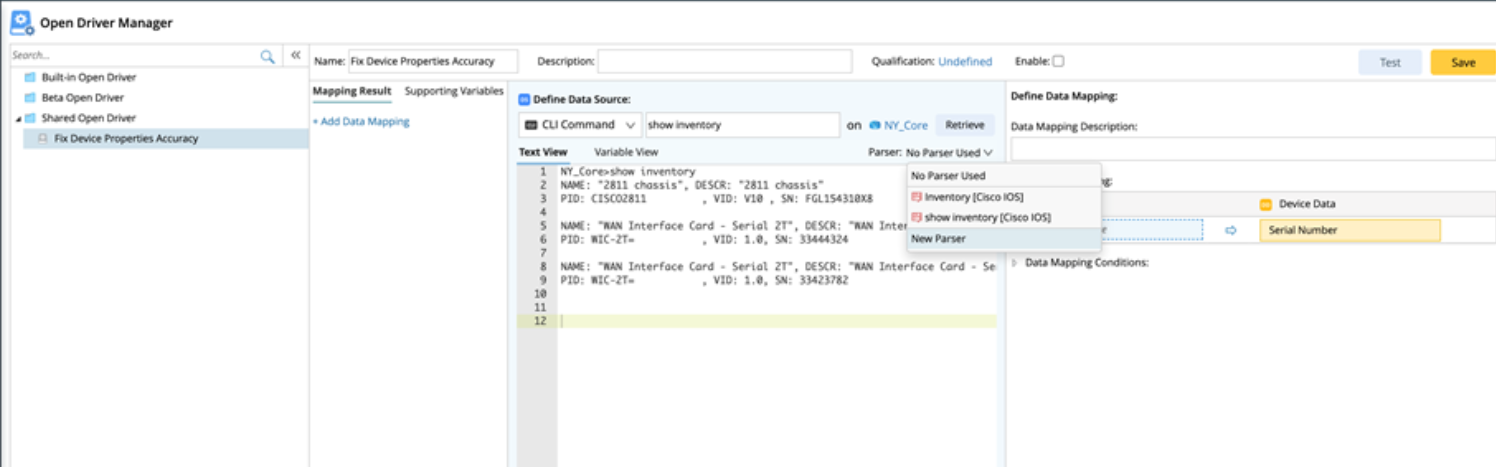Click the mapping arrow icon beside Serial Number

tap(1230, 230)
